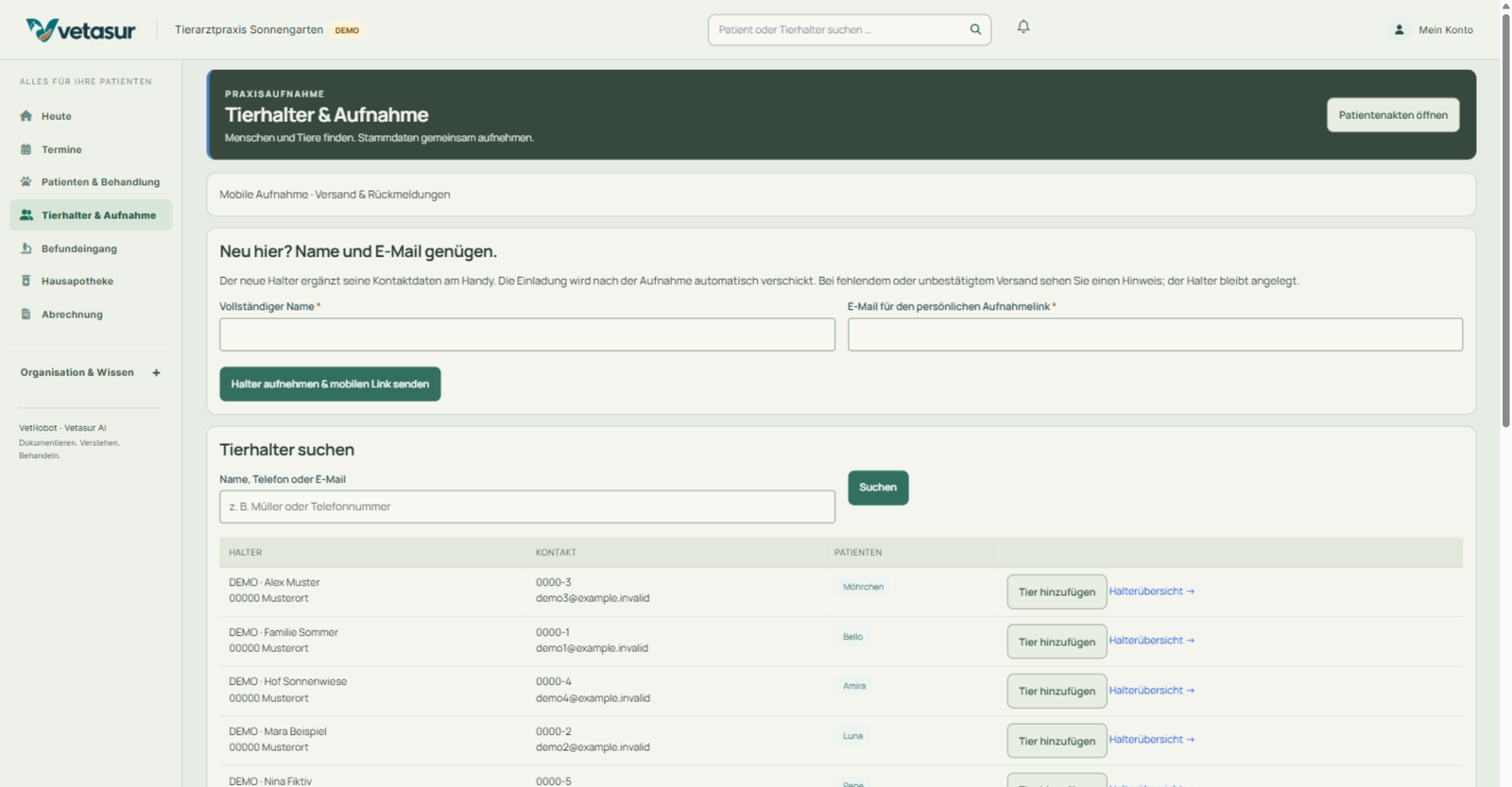This screenshot has height=787, width=1512.
Task: Click the Befundeingang icon
Action: (26, 248)
